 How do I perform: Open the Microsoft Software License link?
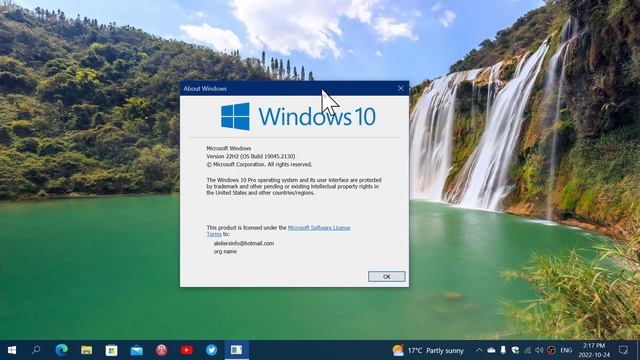[319, 228]
